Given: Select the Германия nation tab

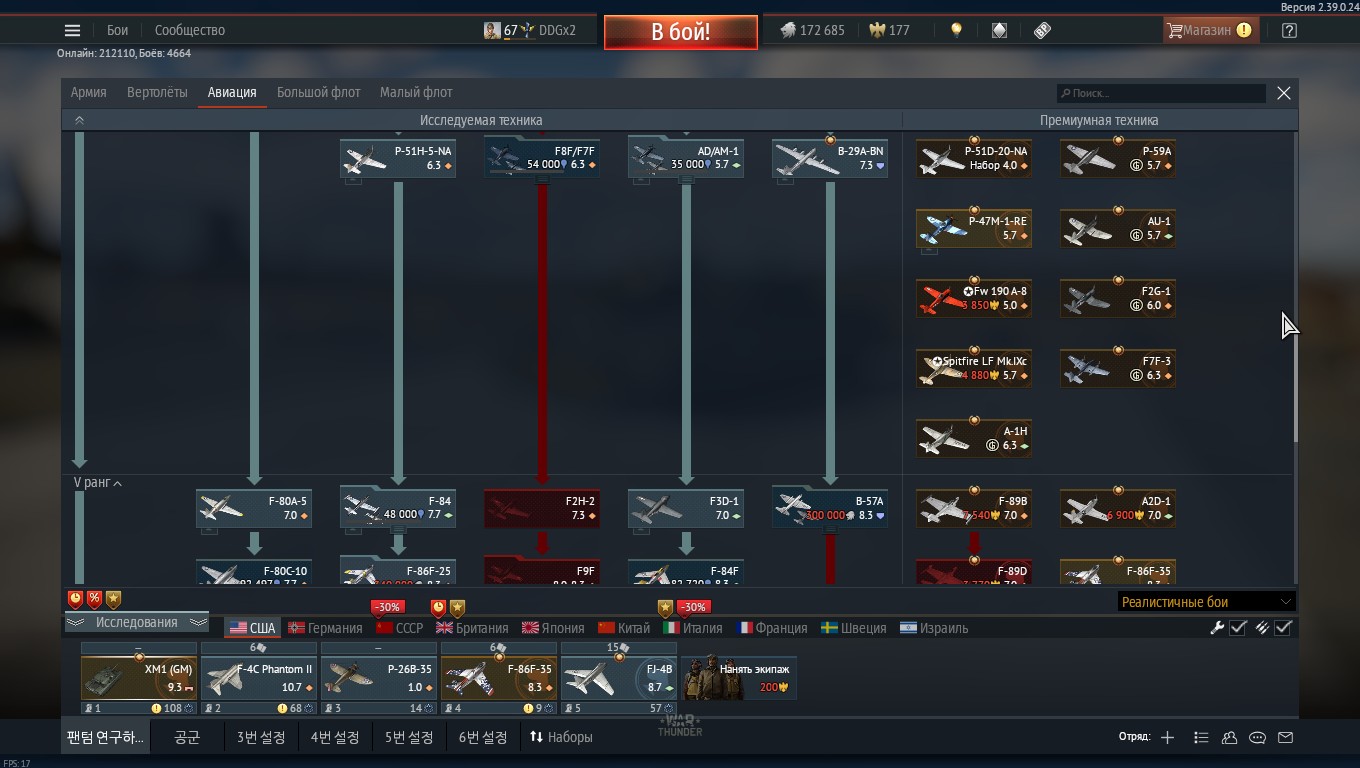Looking at the screenshot, I should (325, 628).
